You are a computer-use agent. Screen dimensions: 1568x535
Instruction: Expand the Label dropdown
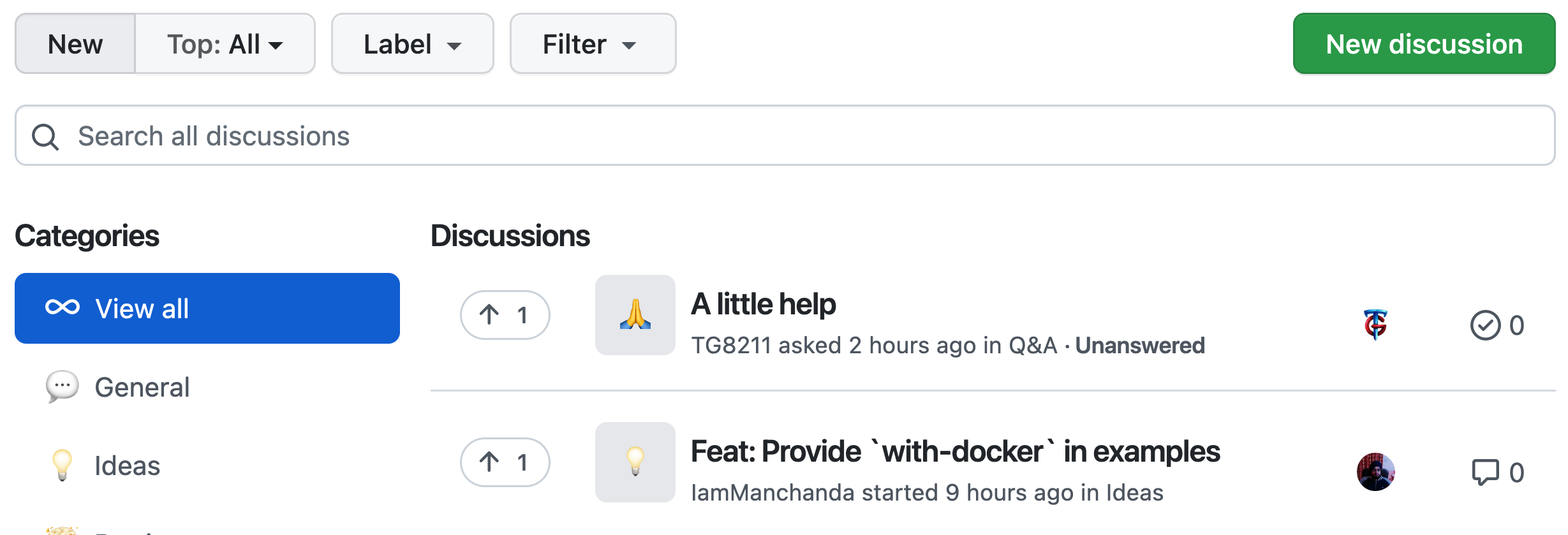412,44
